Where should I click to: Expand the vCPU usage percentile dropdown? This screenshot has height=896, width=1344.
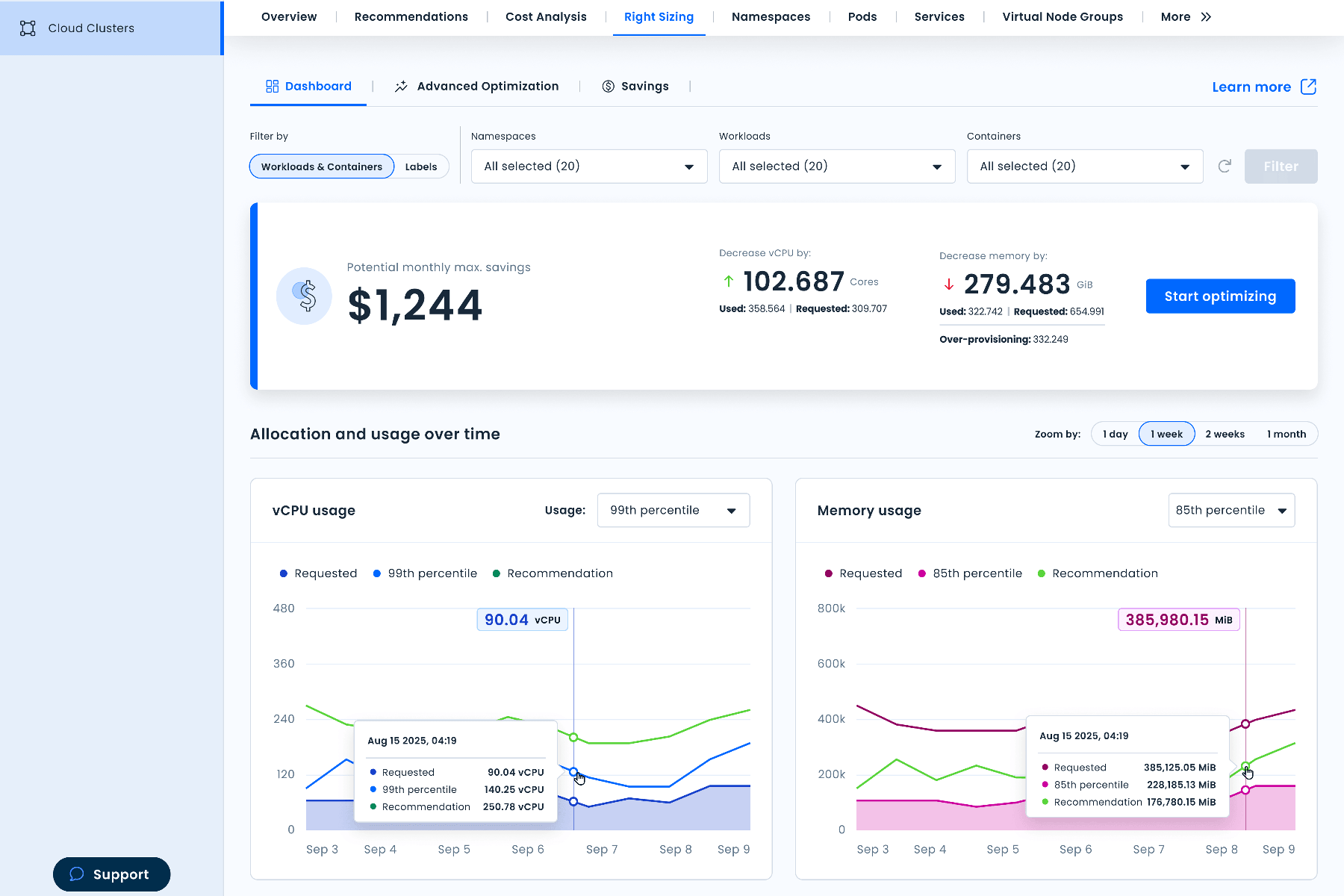coord(673,511)
